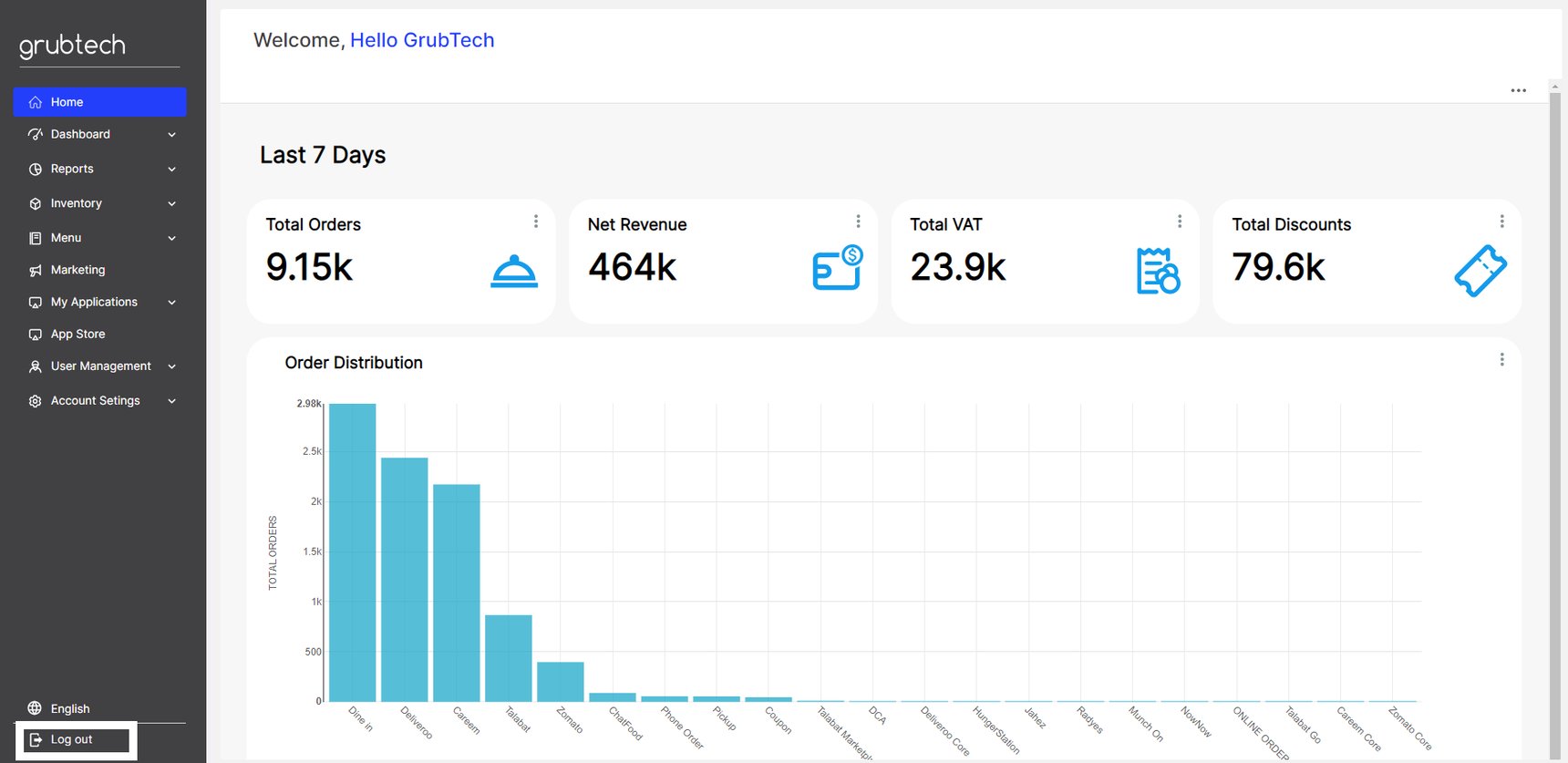Expand the Reports submenu chevron

(171, 170)
